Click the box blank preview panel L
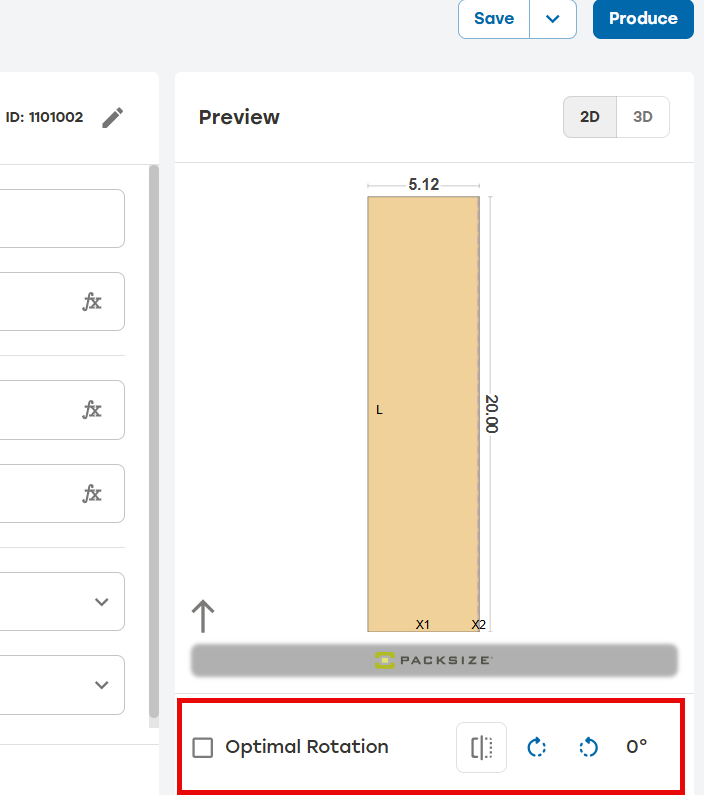Image resolution: width=704 pixels, height=795 pixels. pyautogui.click(x=424, y=414)
